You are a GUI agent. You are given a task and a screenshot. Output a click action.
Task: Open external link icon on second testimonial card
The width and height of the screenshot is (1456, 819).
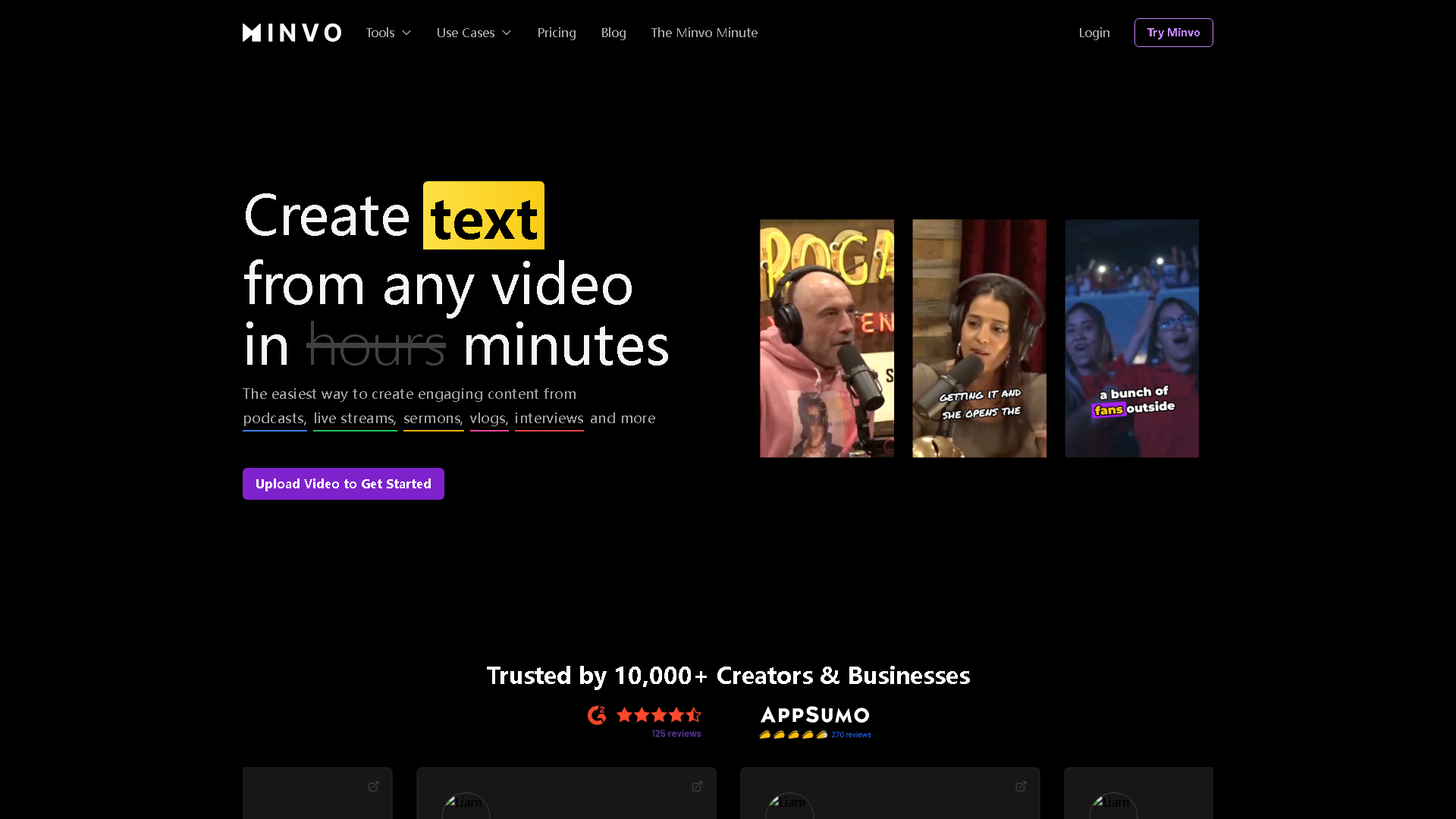tap(697, 786)
